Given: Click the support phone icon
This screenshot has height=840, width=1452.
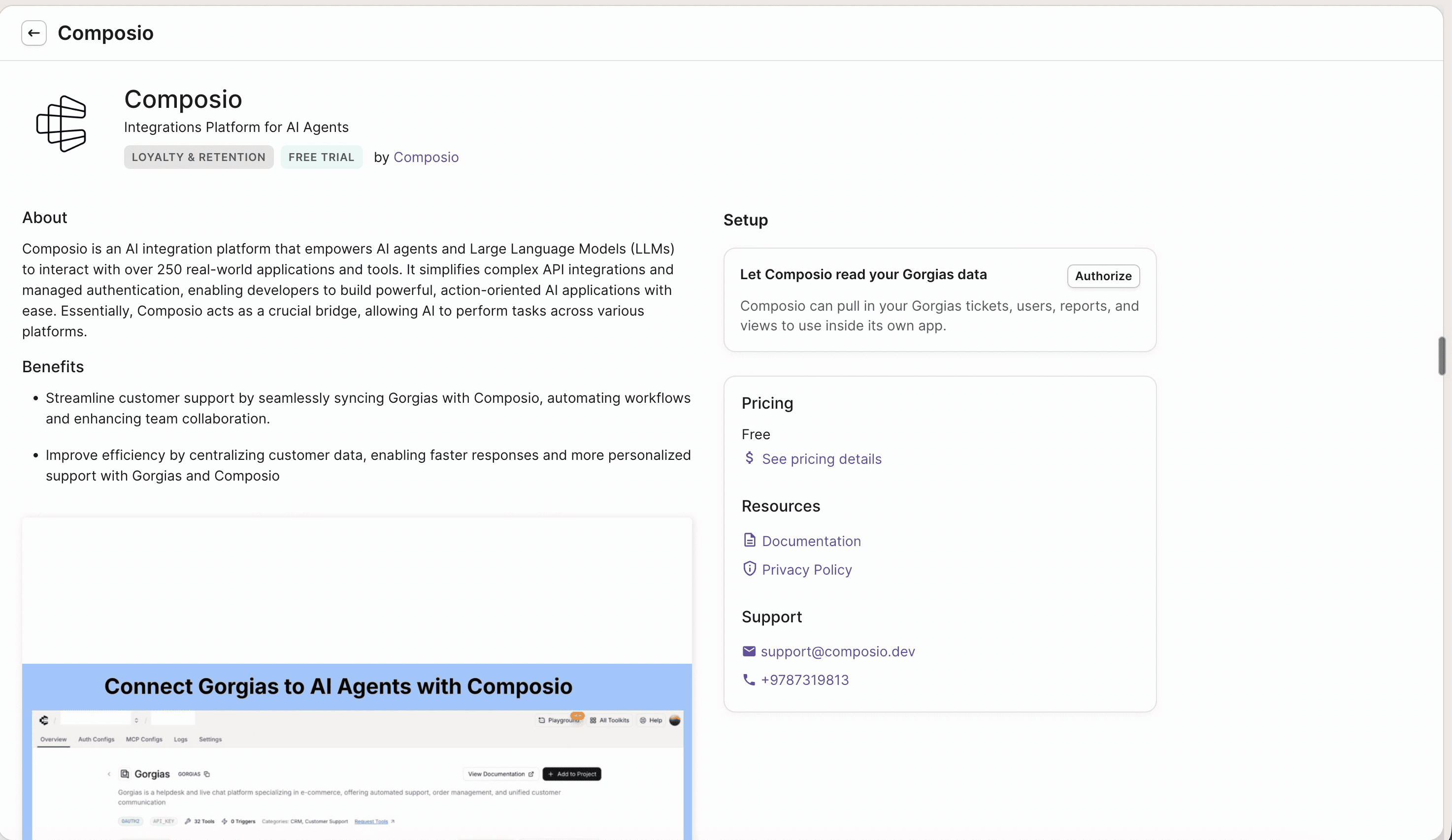Looking at the screenshot, I should click(749, 680).
